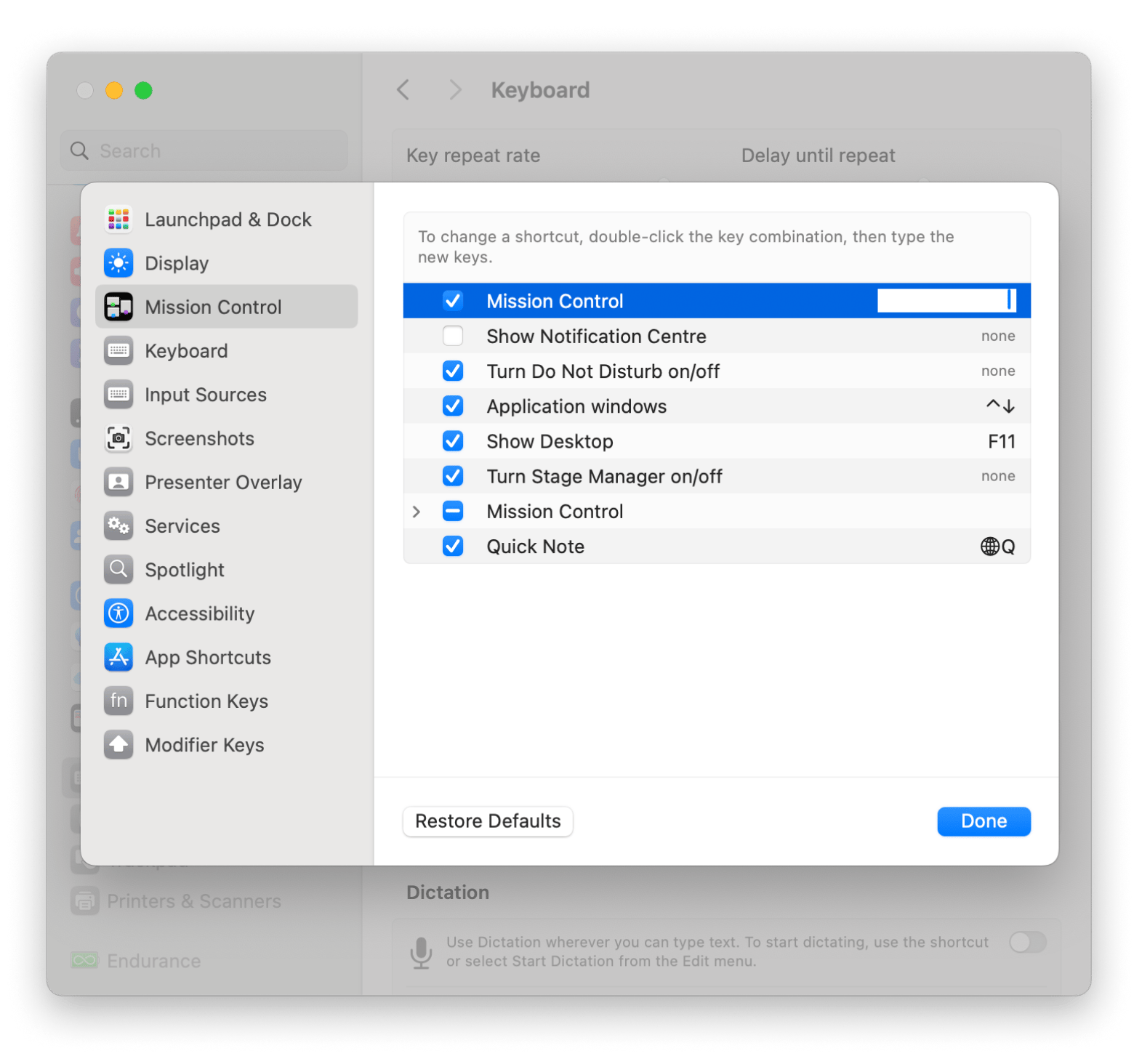Click the Accessibility icon in sidebar
The image size is (1134, 1064).
[x=118, y=613]
